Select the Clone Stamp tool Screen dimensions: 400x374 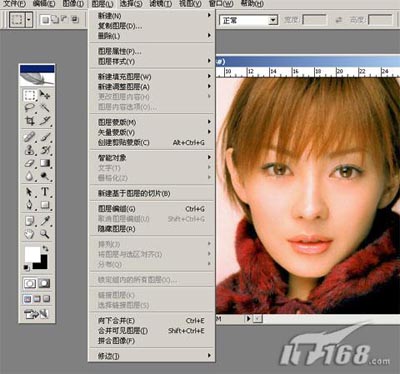coord(30,150)
